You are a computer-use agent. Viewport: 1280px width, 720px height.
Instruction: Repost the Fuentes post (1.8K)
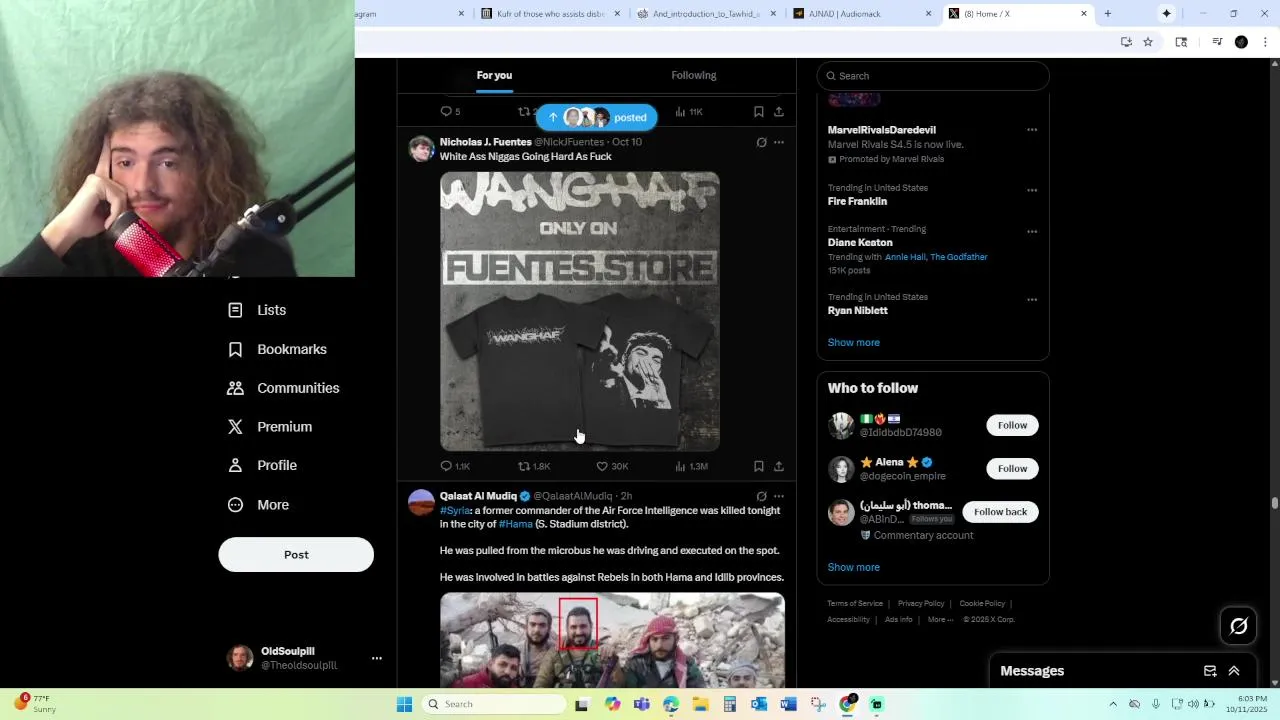tap(534, 466)
